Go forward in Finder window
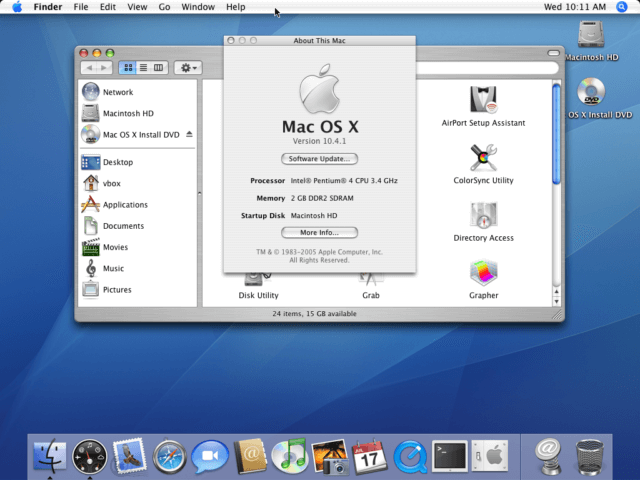This screenshot has height=480, width=640. [104, 68]
